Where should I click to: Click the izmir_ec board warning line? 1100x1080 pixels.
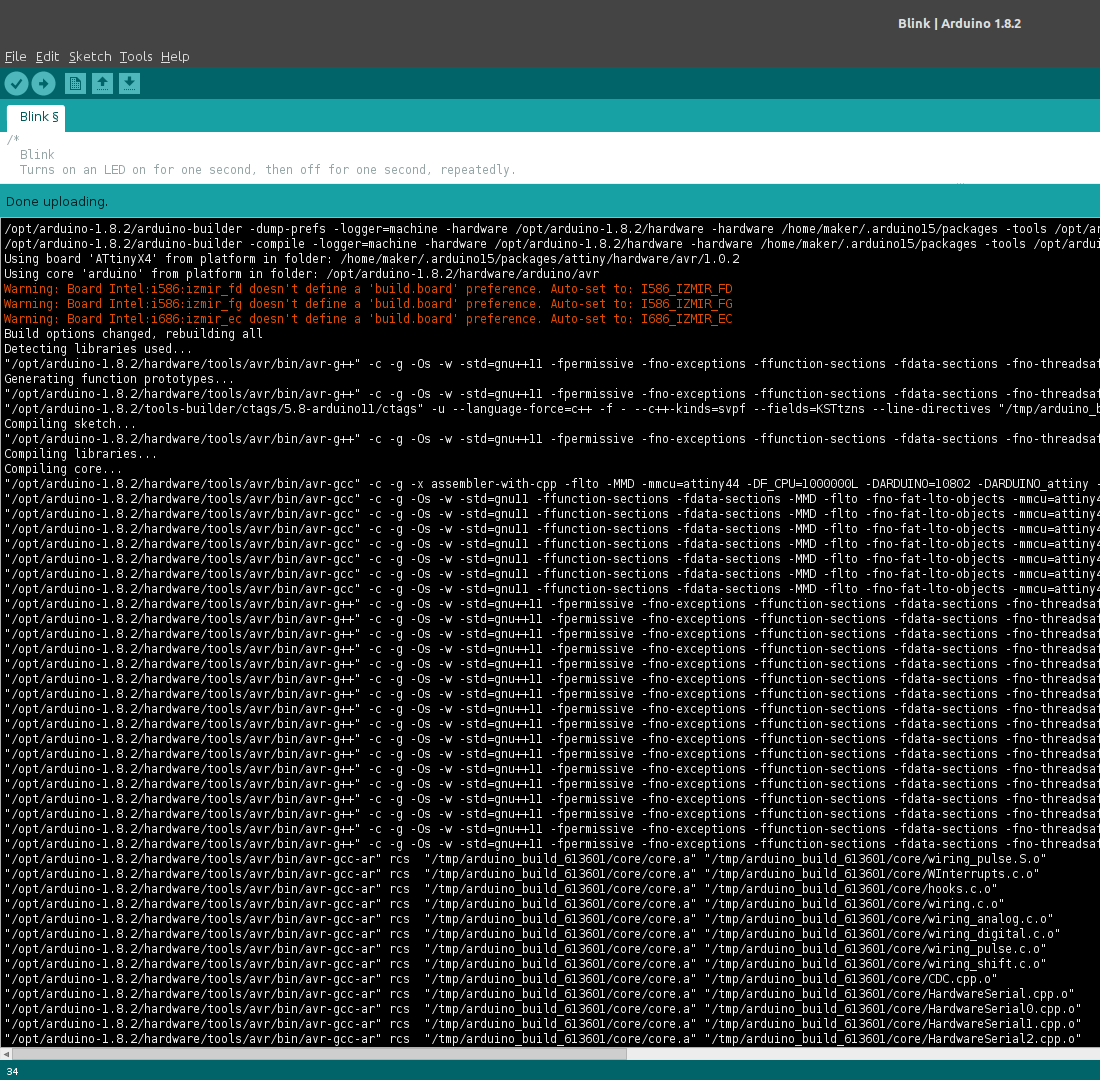pyautogui.click(x=368, y=319)
